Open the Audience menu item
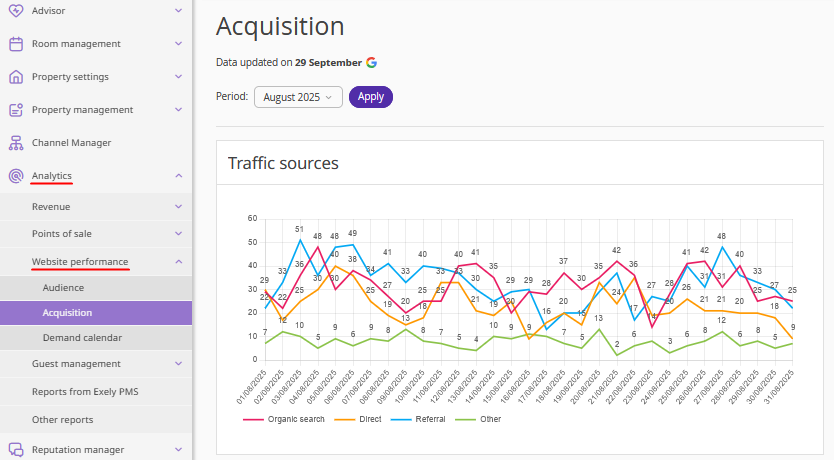Image resolution: width=834 pixels, height=460 pixels. 63,287
